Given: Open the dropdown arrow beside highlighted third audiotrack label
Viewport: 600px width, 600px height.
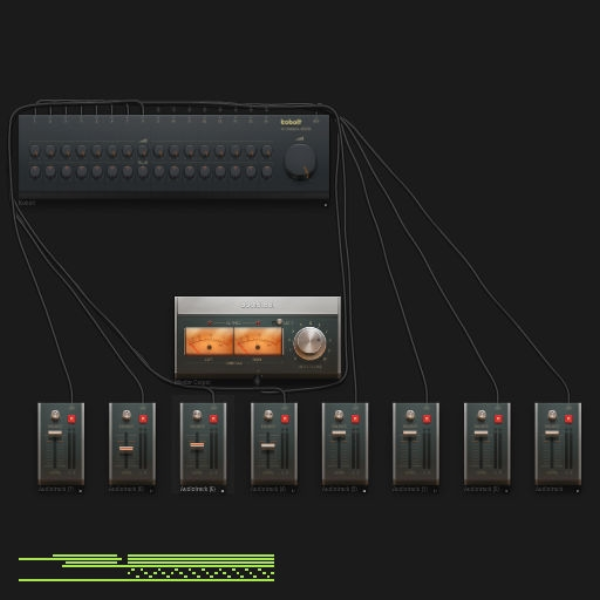Looking at the screenshot, I should coord(222,491).
